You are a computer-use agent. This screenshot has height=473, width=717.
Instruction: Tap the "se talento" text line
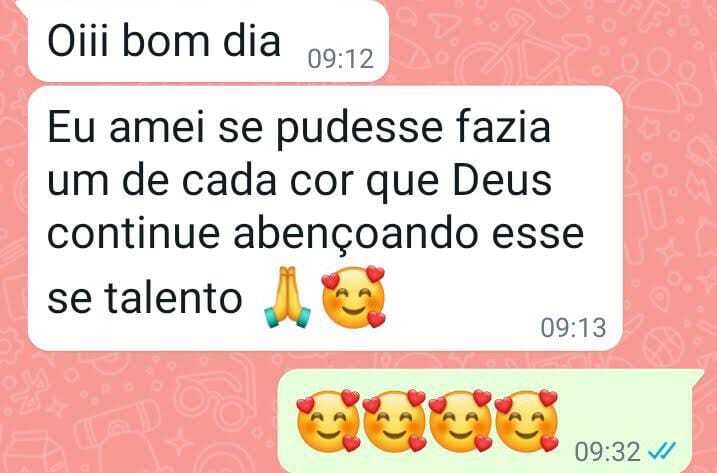click(144, 298)
